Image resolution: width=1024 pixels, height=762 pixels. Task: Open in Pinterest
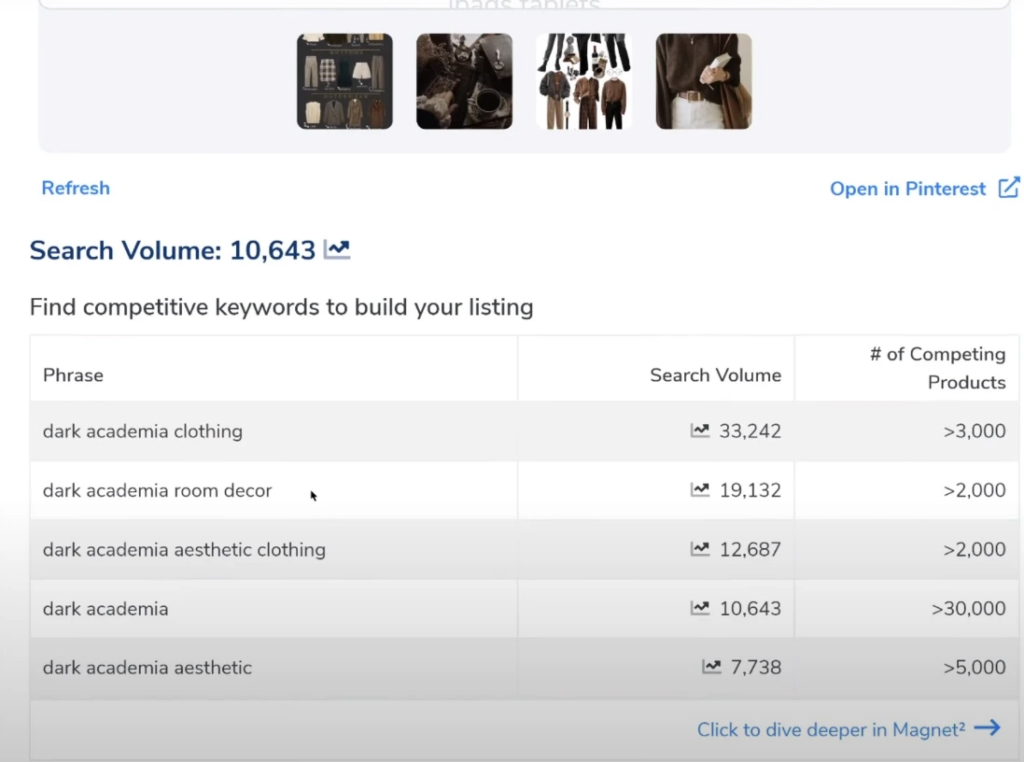tap(908, 188)
